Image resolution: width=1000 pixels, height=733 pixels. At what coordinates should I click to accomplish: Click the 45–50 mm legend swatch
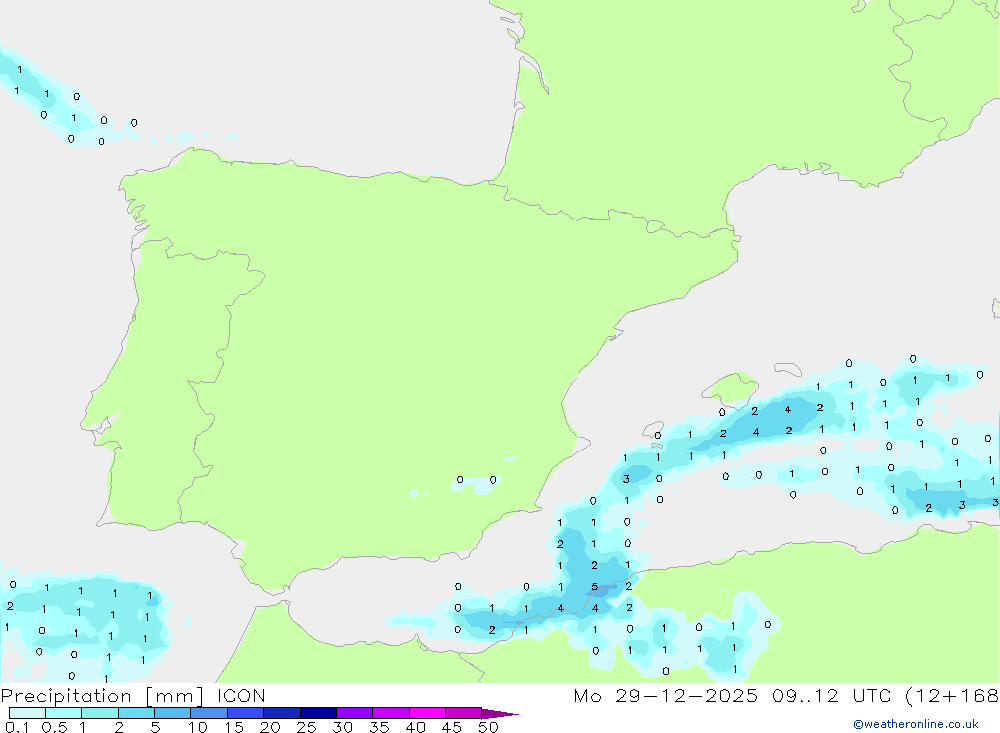(x=464, y=713)
